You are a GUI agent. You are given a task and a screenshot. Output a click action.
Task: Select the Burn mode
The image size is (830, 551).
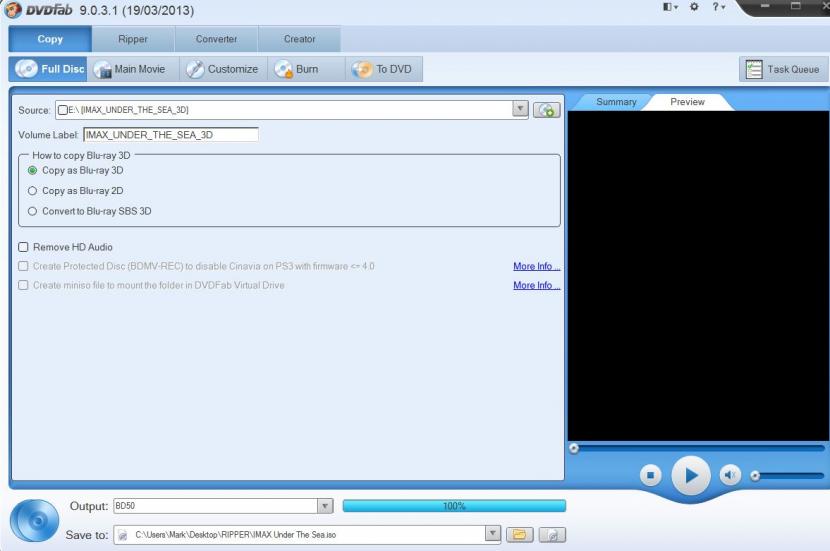click(306, 69)
